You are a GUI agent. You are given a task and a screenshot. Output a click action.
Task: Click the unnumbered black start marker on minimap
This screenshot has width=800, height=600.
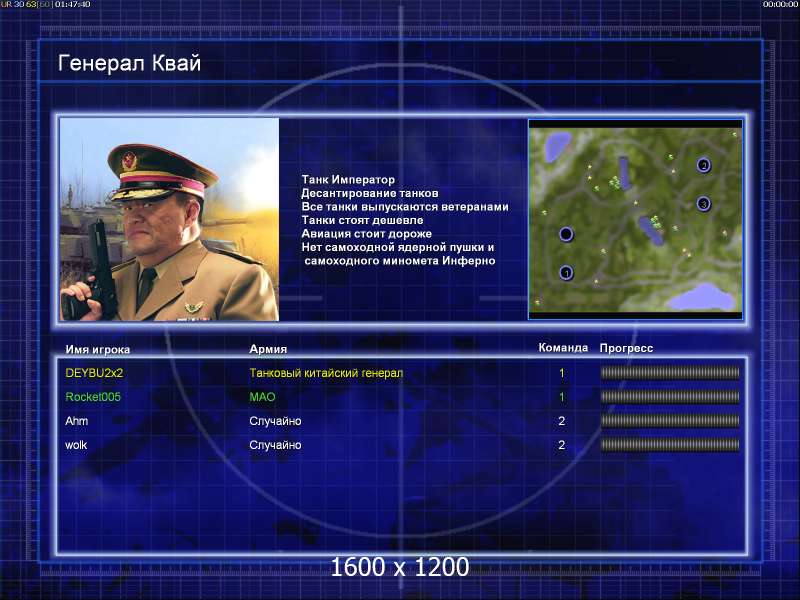pyautogui.click(x=566, y=234)
